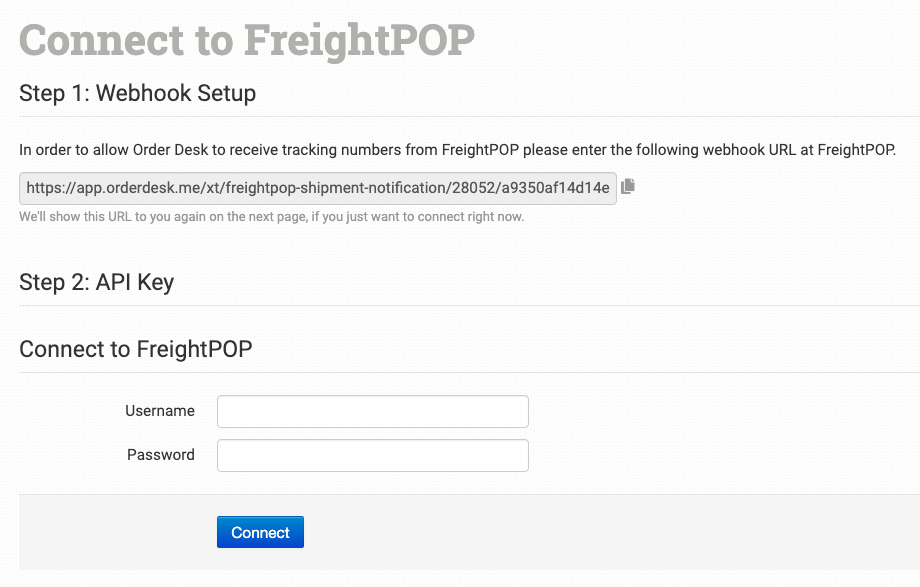Click the black Connect to FreightPOP subheading
Screen dimensions: 920x587
[136, 349]
